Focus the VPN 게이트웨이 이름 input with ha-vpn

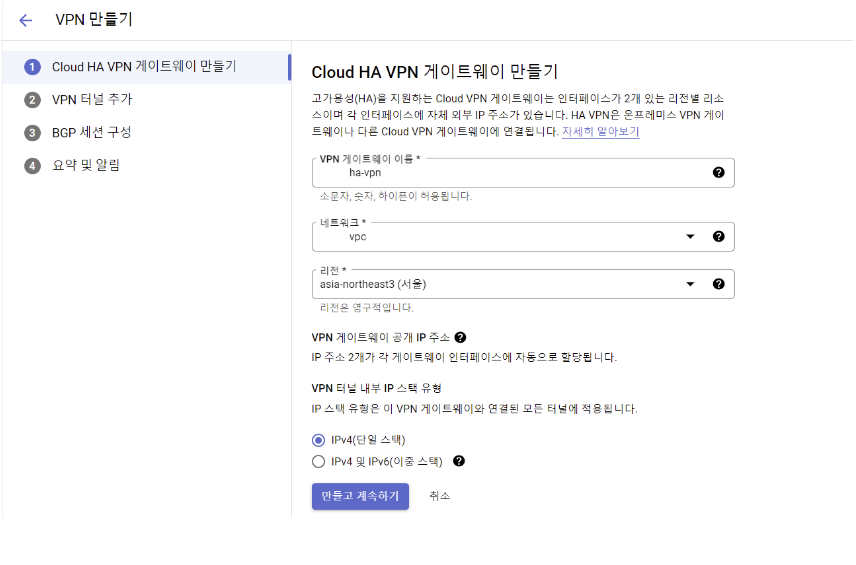[523, 173]
